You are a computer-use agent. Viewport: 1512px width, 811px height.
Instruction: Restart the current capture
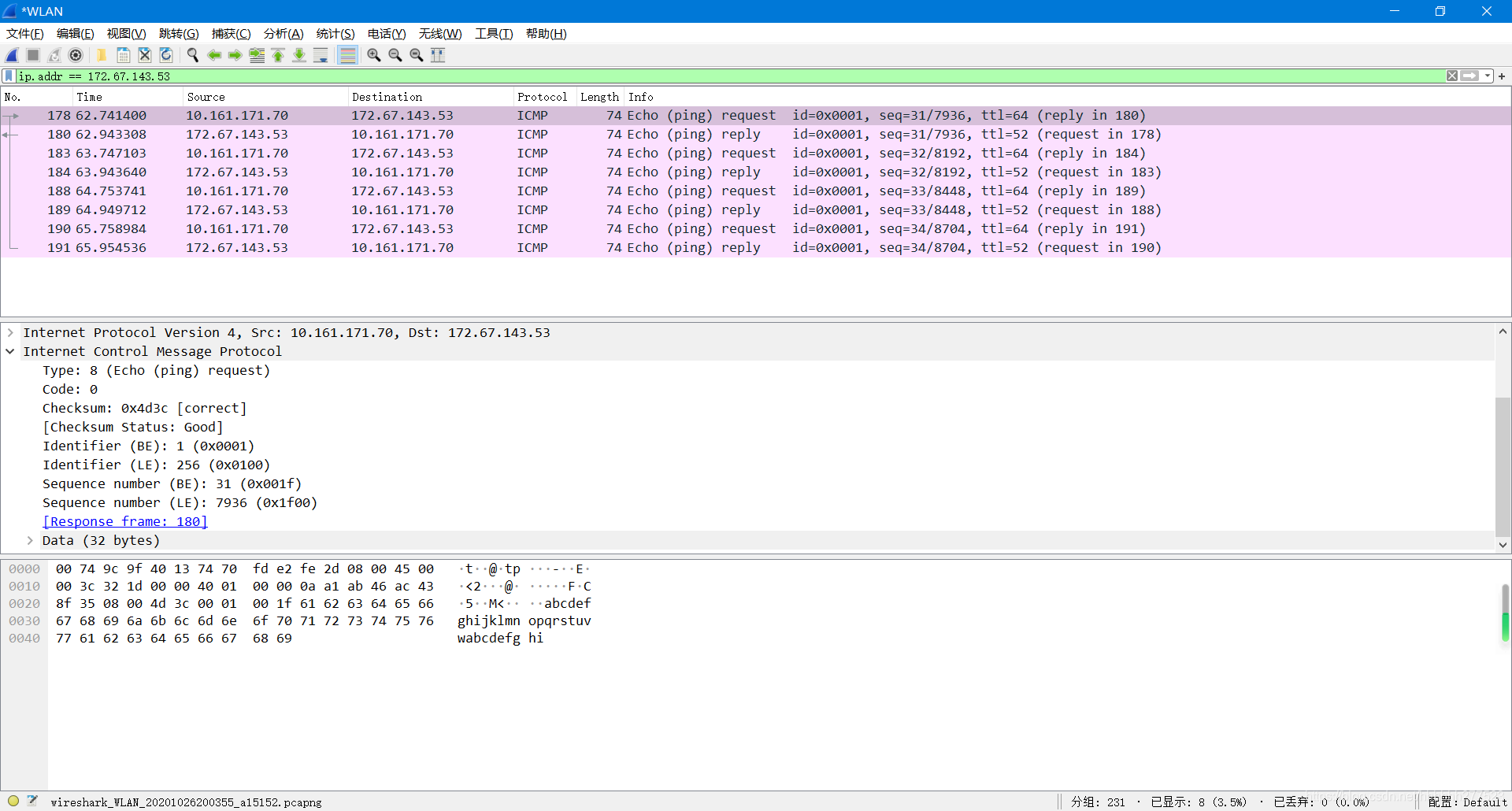[x=54, y=55]
